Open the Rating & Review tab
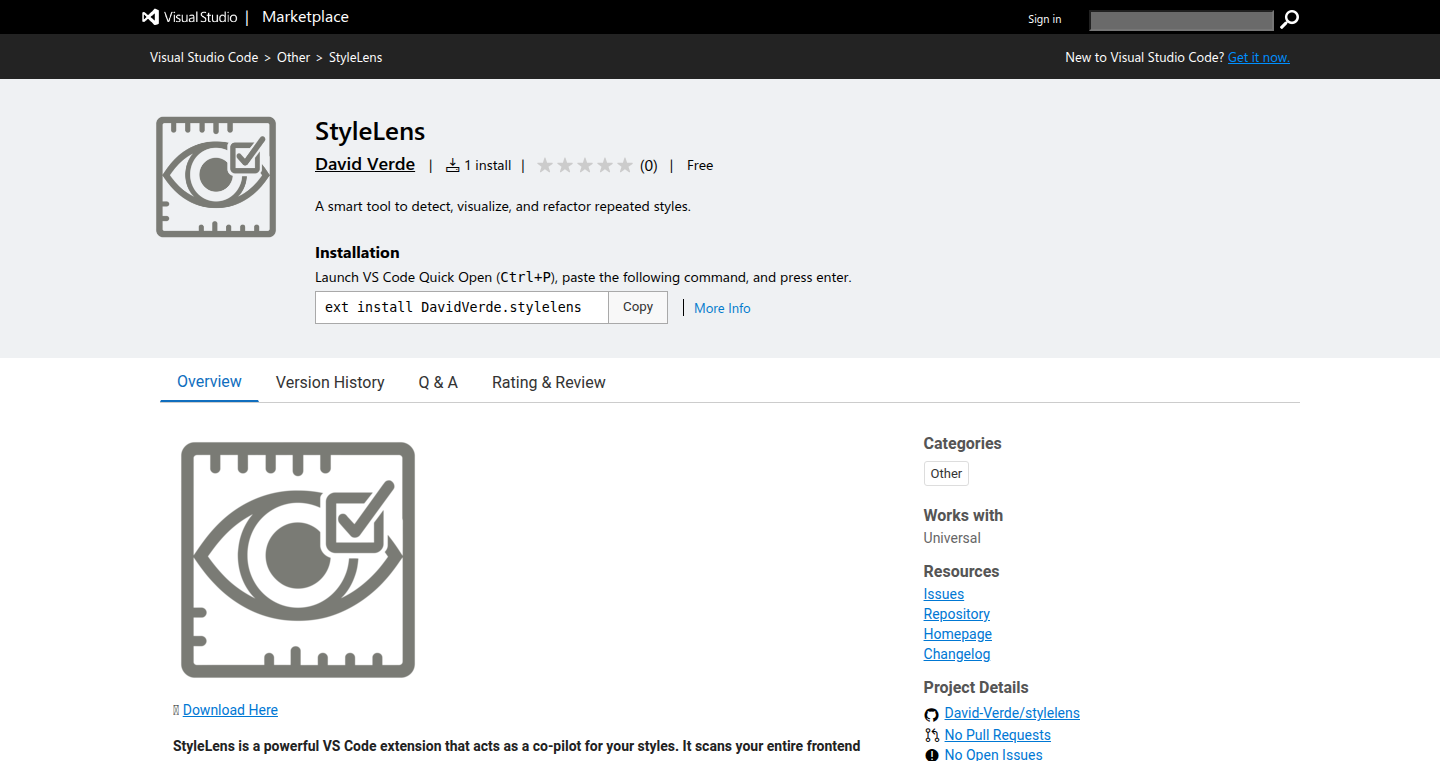Viewport: 1440px width, 761px height. (549, 382)
